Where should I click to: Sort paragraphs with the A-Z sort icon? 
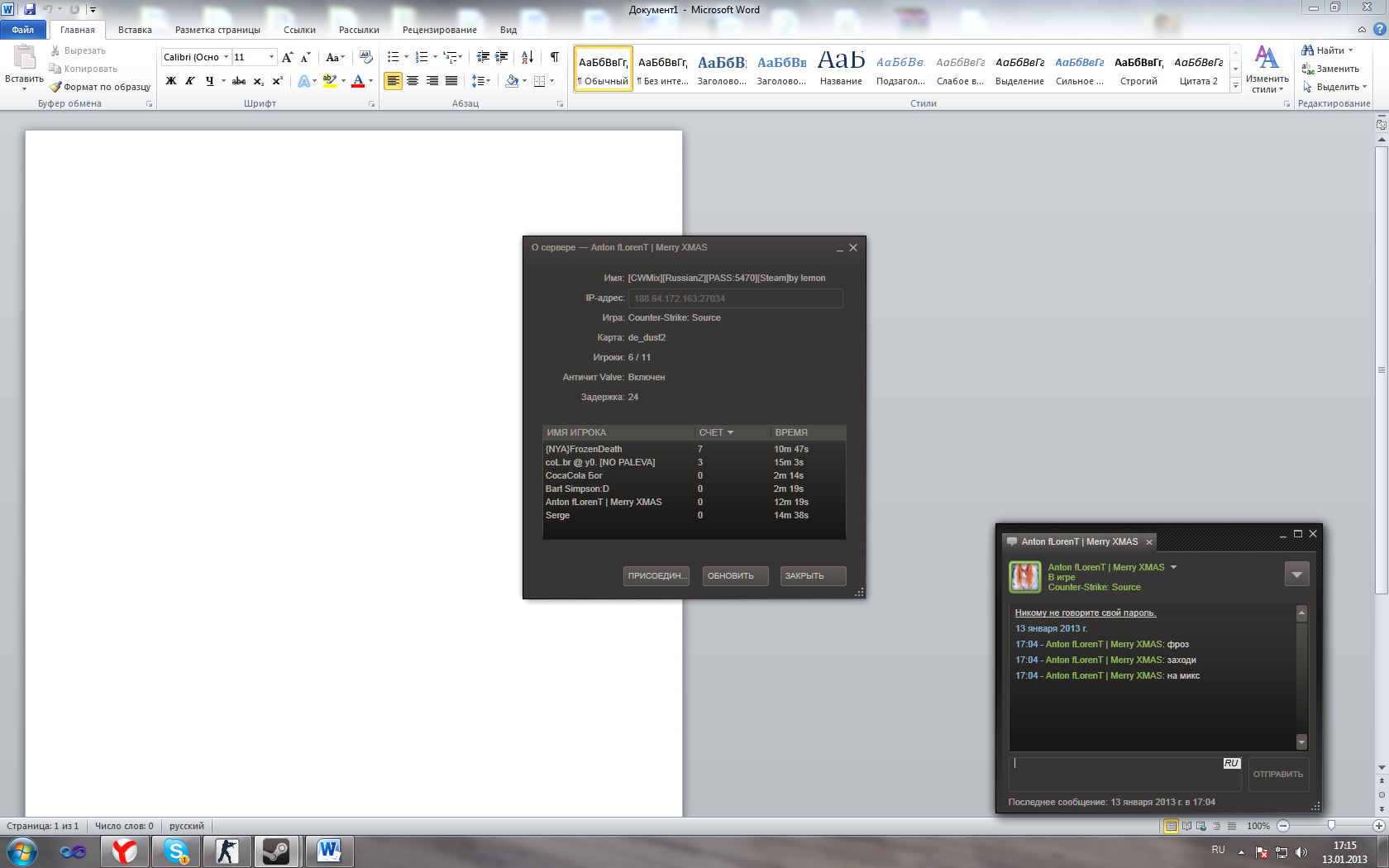tap(527, 57)
